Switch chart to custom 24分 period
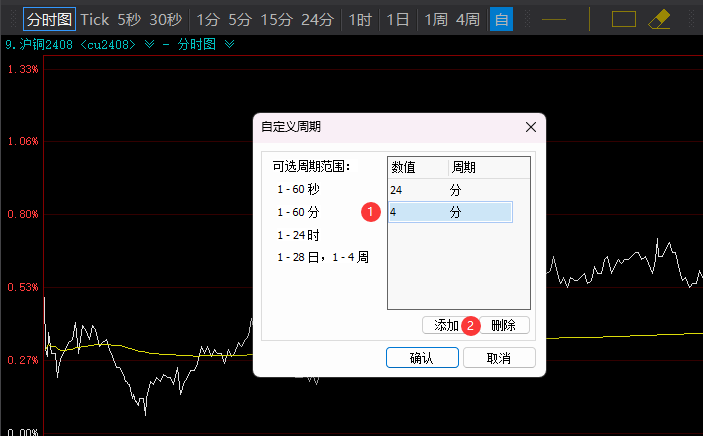Screen dimensions: 703x436 tap(317, 19)
